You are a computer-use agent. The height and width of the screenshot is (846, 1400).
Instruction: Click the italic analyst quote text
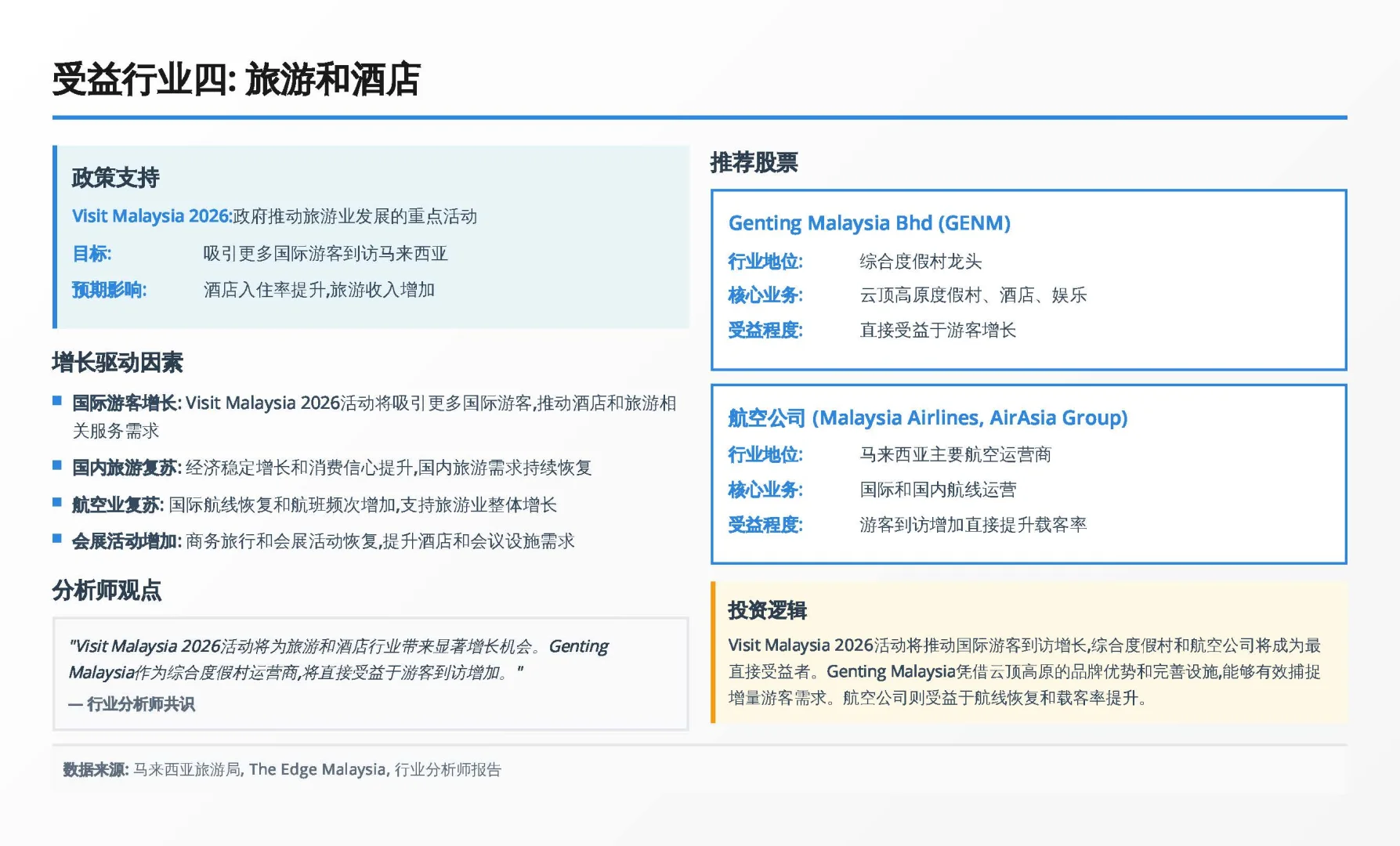(x=338, y=659)
